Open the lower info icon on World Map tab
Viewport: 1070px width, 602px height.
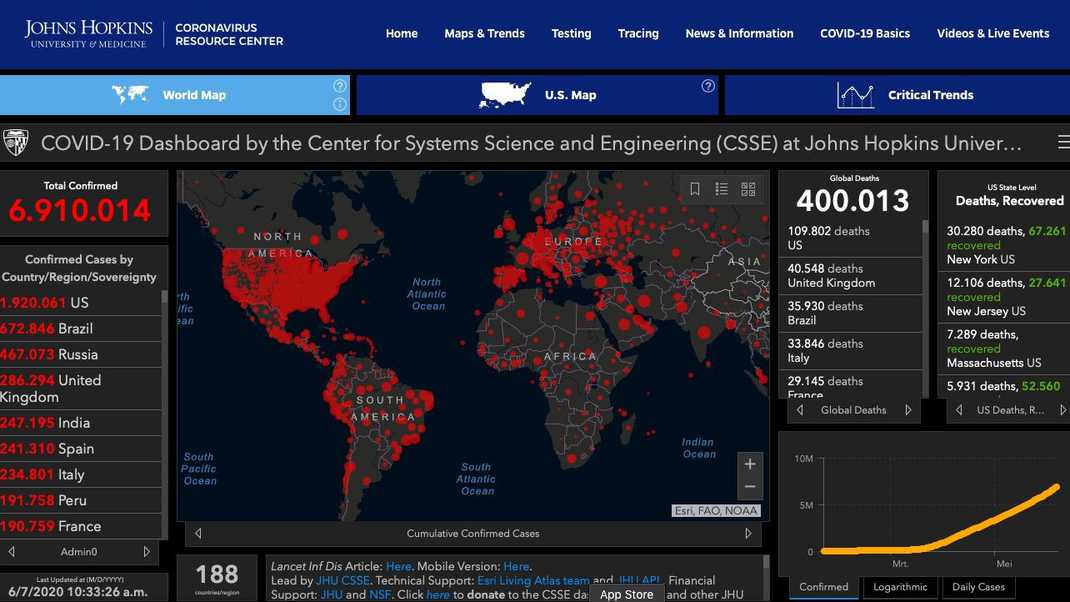click(x=339, y=104)
